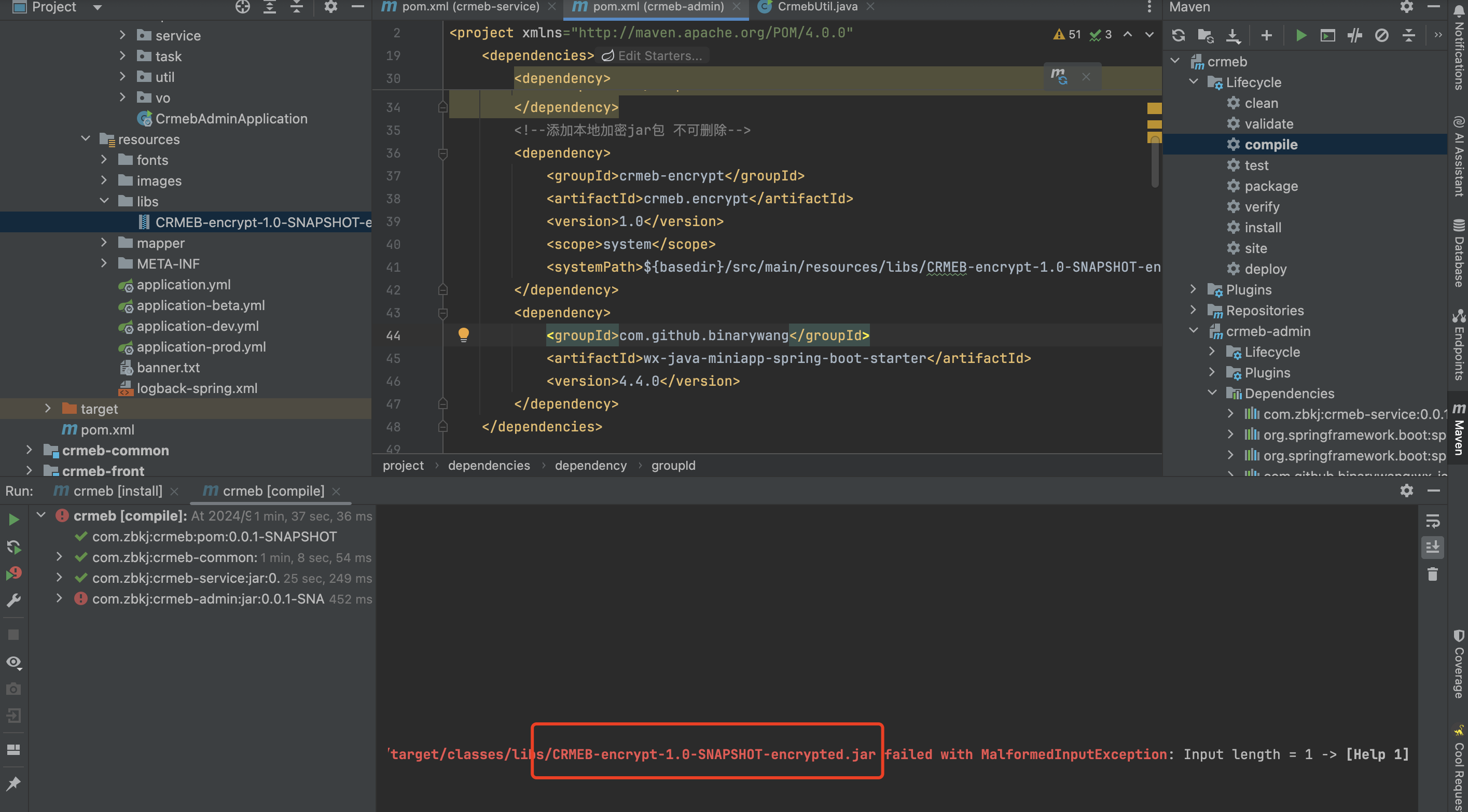The height and width of the screenshot is (812, 1468).
Task: Open the Database tool window tab
Action: click(x=1458, y=253)
